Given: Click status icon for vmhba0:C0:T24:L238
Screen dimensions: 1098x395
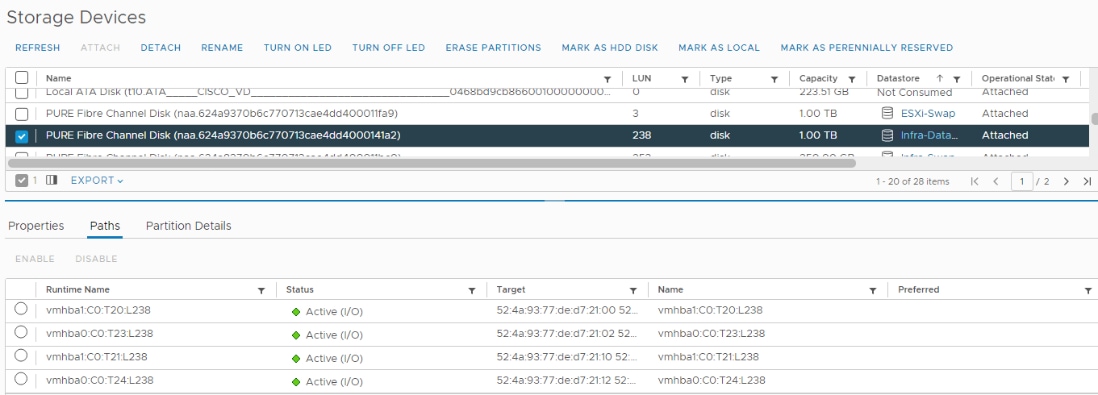Looking at the screenshot, I should (x=296, y=382).
